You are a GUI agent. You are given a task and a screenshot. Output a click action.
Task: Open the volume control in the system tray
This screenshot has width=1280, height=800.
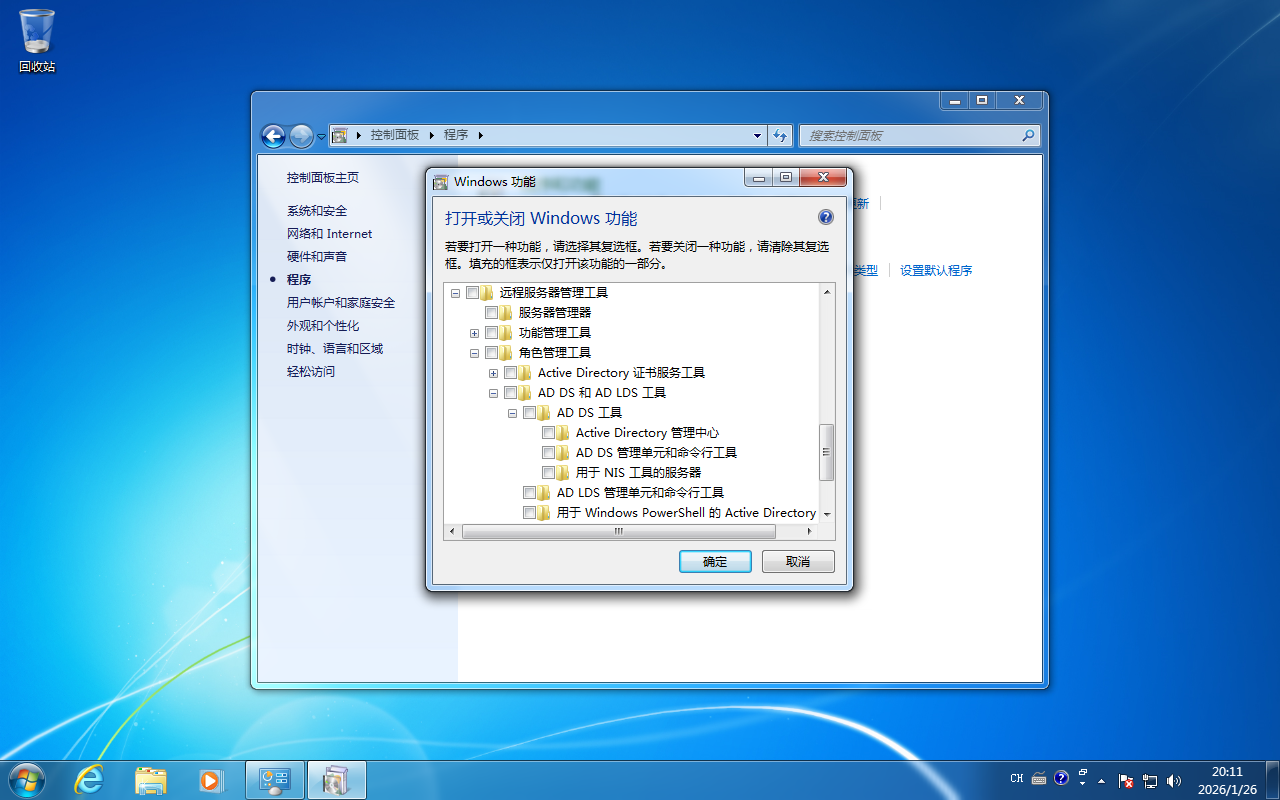click(x=1171, y=778)
